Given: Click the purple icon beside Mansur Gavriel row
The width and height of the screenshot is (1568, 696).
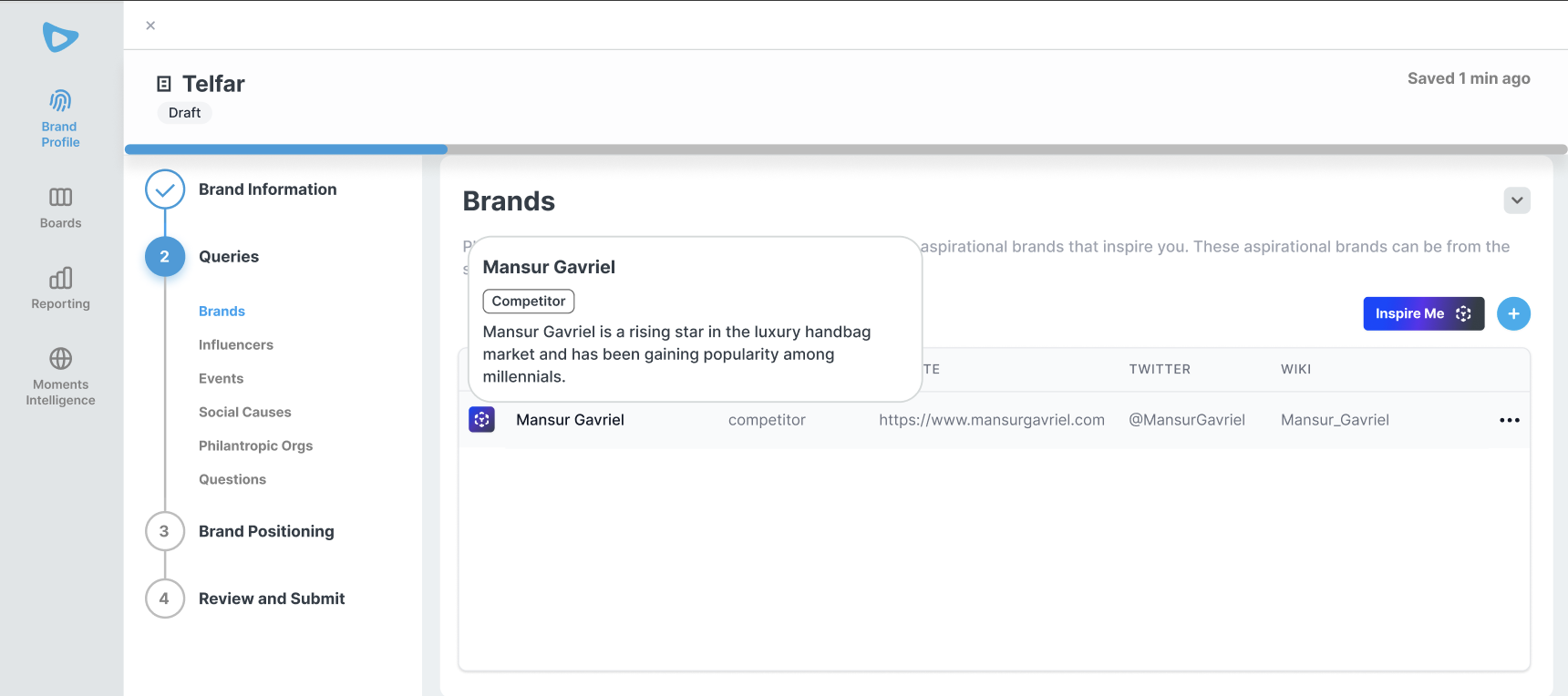Looking at the screenshot, I should pyautogui.click(x=481, y=419).
